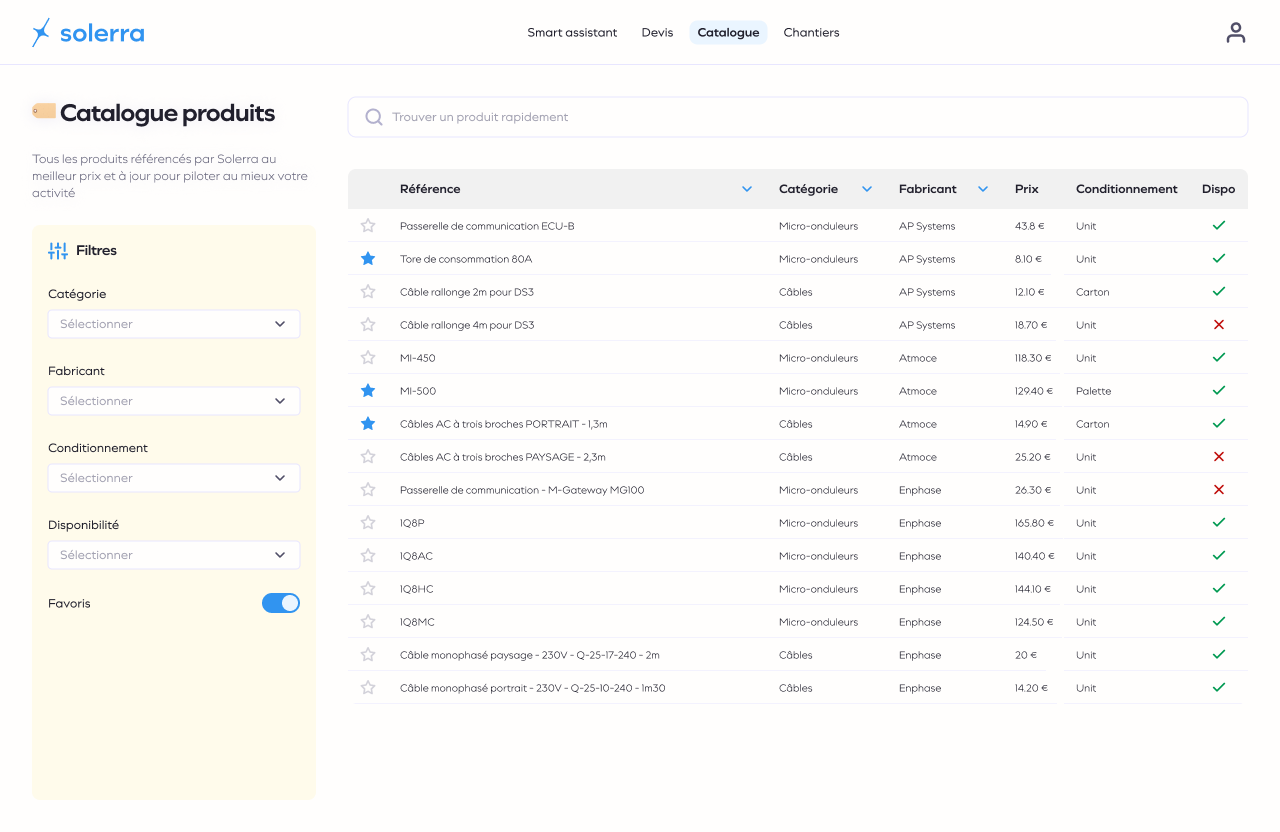Open the IQ8AC product reference
Image resolution: width=1280 pixels, height=832 pixels.
tap(416, 556)
